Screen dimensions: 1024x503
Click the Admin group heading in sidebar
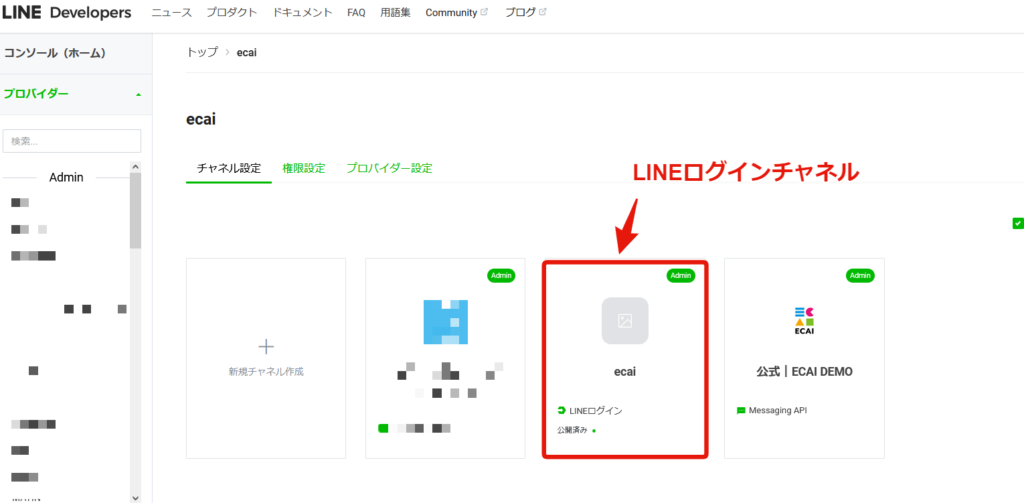[66, 178]
